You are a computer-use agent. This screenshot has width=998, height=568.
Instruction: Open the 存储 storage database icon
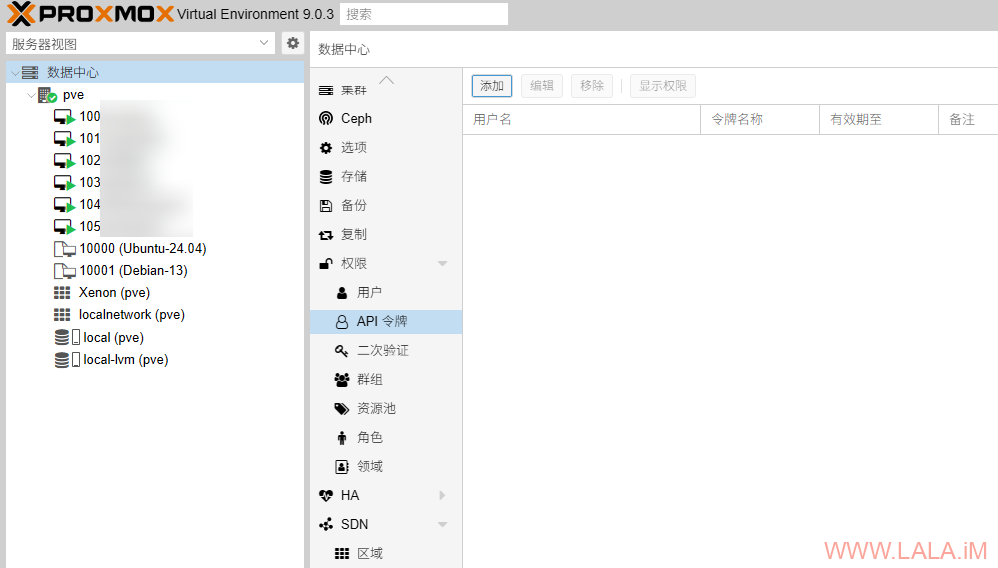coord(326,177)
